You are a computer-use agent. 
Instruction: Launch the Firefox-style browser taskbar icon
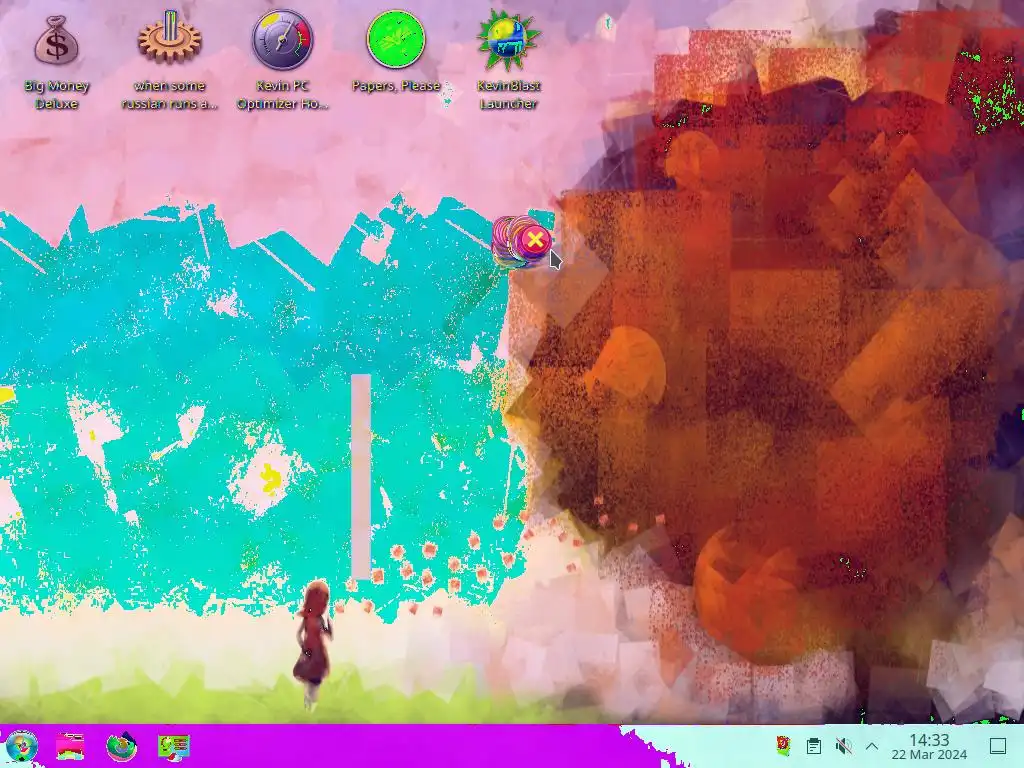click(121, 746)
